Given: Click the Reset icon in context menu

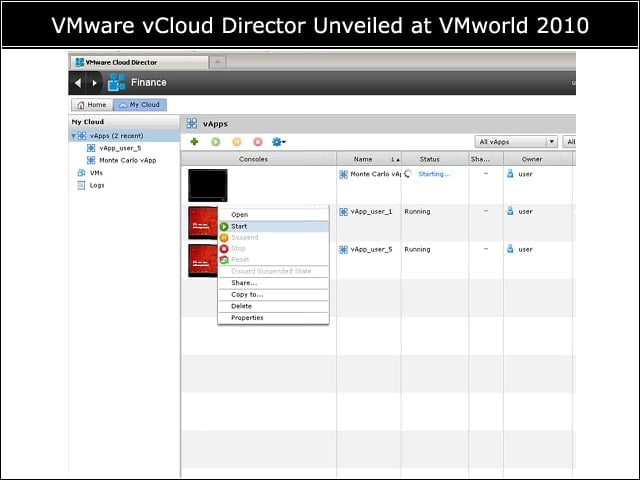Looking at the screenshot, I should coord(224,260).
